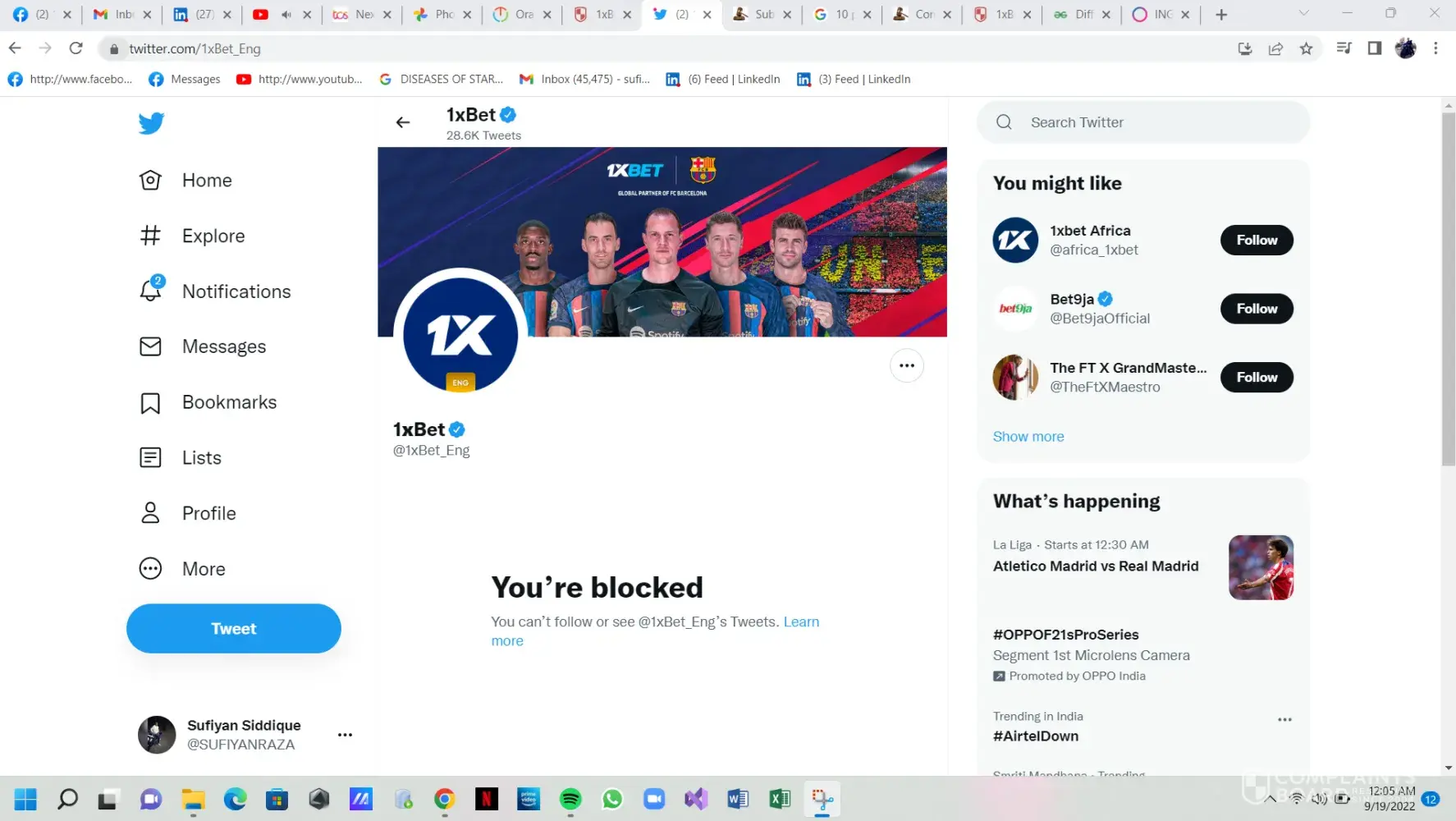Open account menu for Sufiyan Siddique
1456x821 pixels.
[345, 735]
